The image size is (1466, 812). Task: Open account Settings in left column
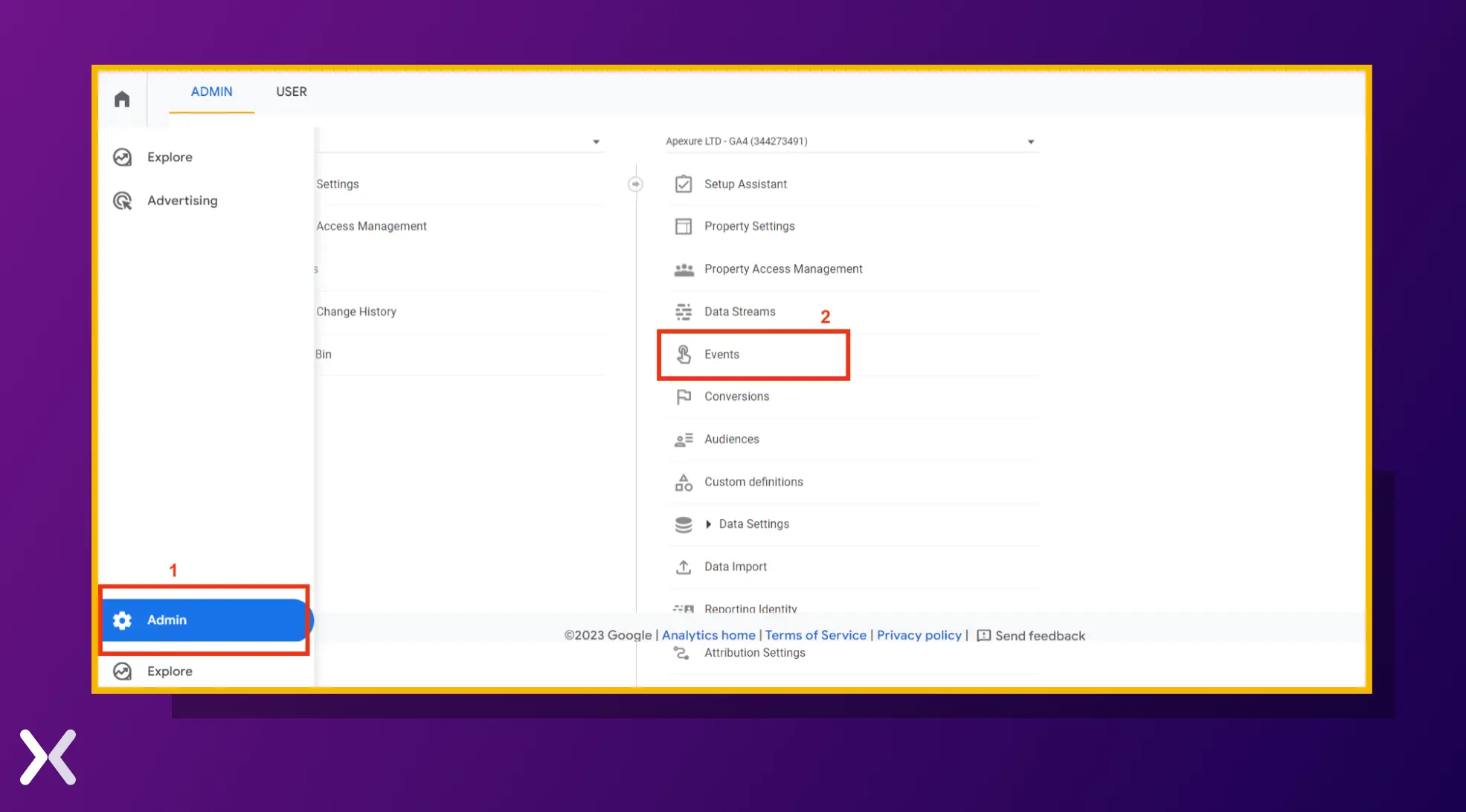click(x=337, y=184)
